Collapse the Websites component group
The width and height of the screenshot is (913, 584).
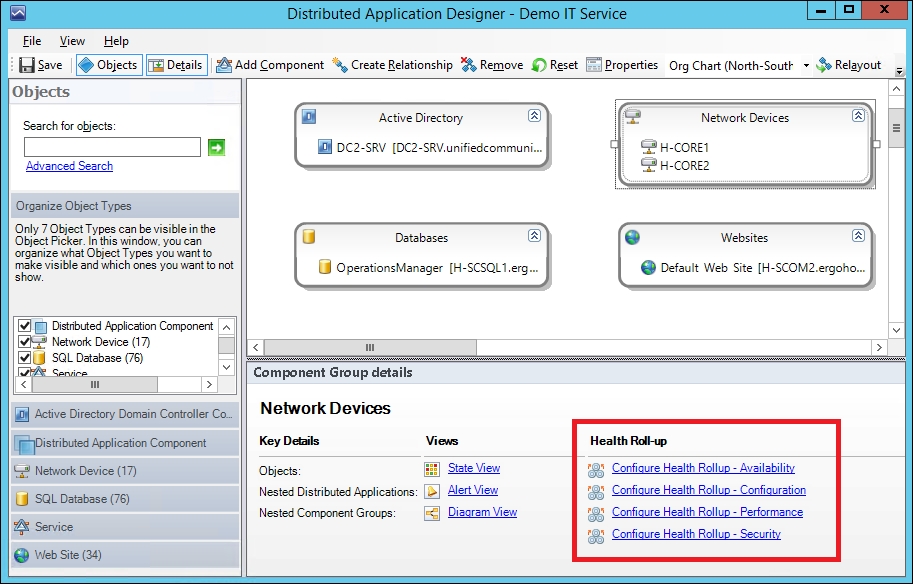coord(858,236)
